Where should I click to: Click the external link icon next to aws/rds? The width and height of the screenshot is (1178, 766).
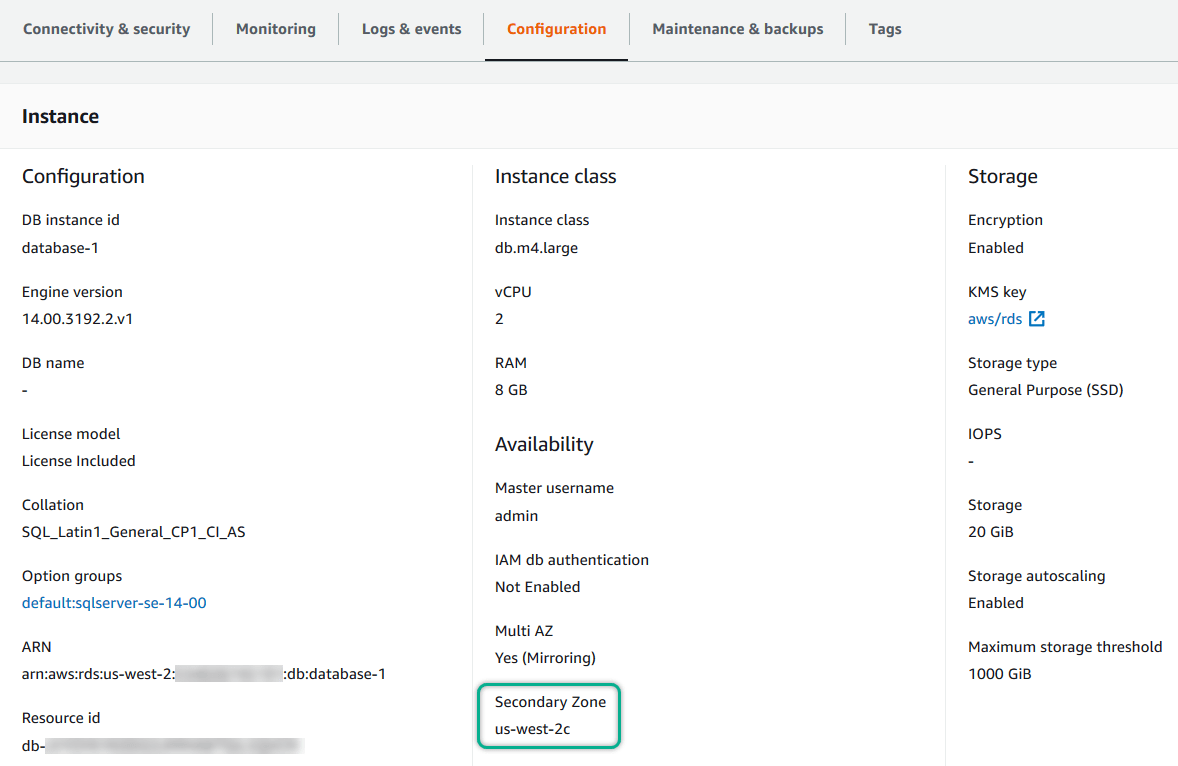(x=1037, y=319)
